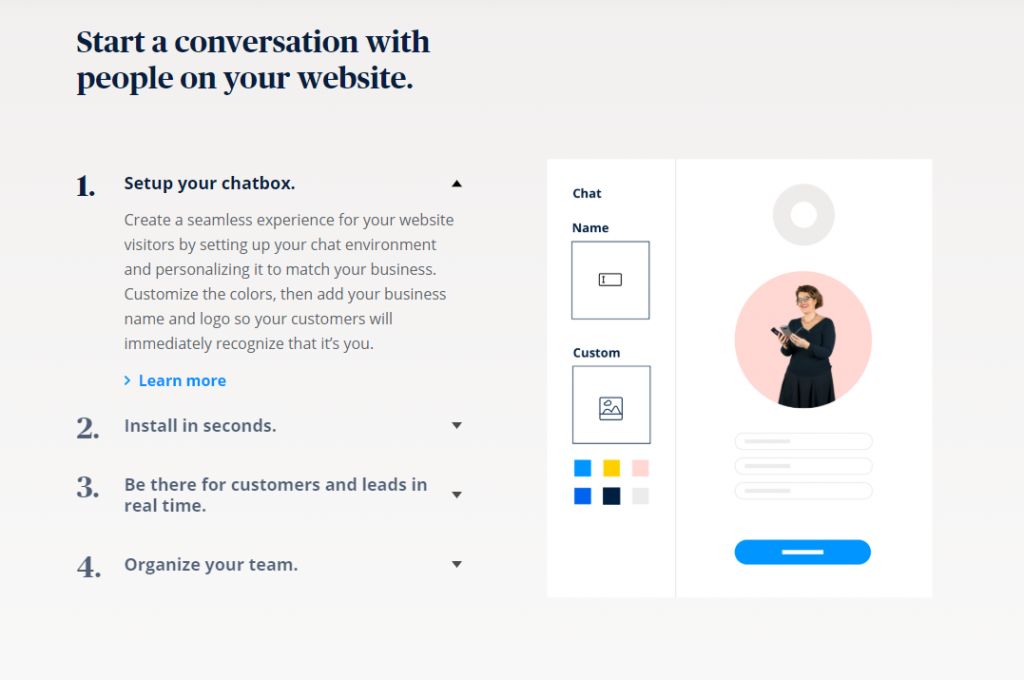1024x680 pixels.
Task: Click the image placeholder icon under Custom
Action: [611, 408]
